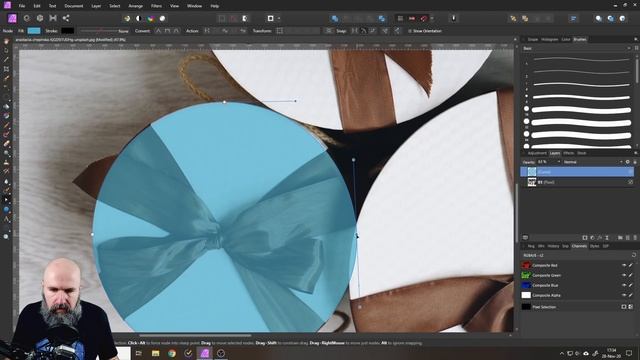The height and width of the screenshot is (360, 640).
Task: Select the selected blue curve layer thumbnail
Action: (x=531, y=172)
